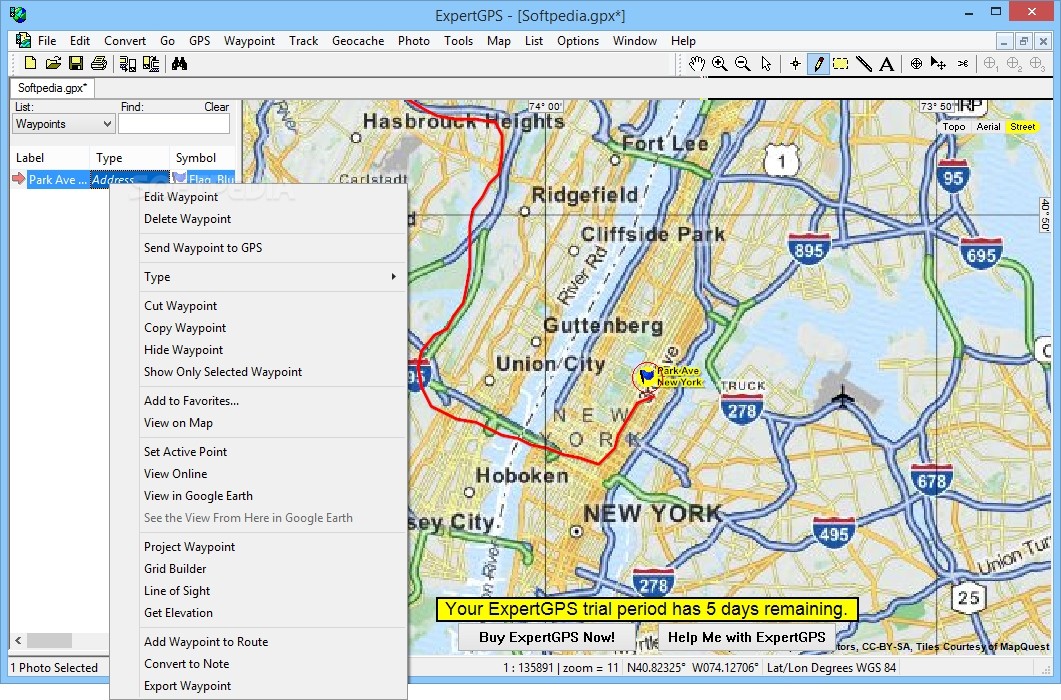
Task: Click the Lat/Lon Degrees WGS 84 status entry
Action: point(831,668)
